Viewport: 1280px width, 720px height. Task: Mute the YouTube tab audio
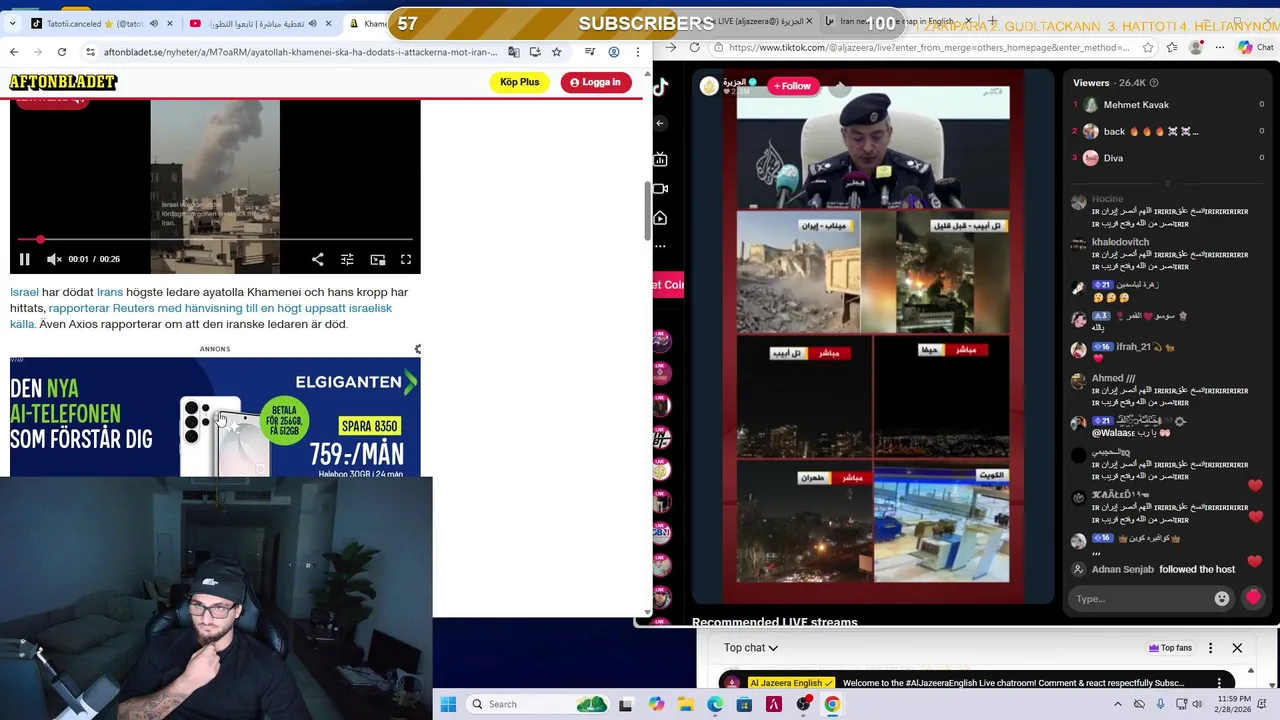[312, 23]
